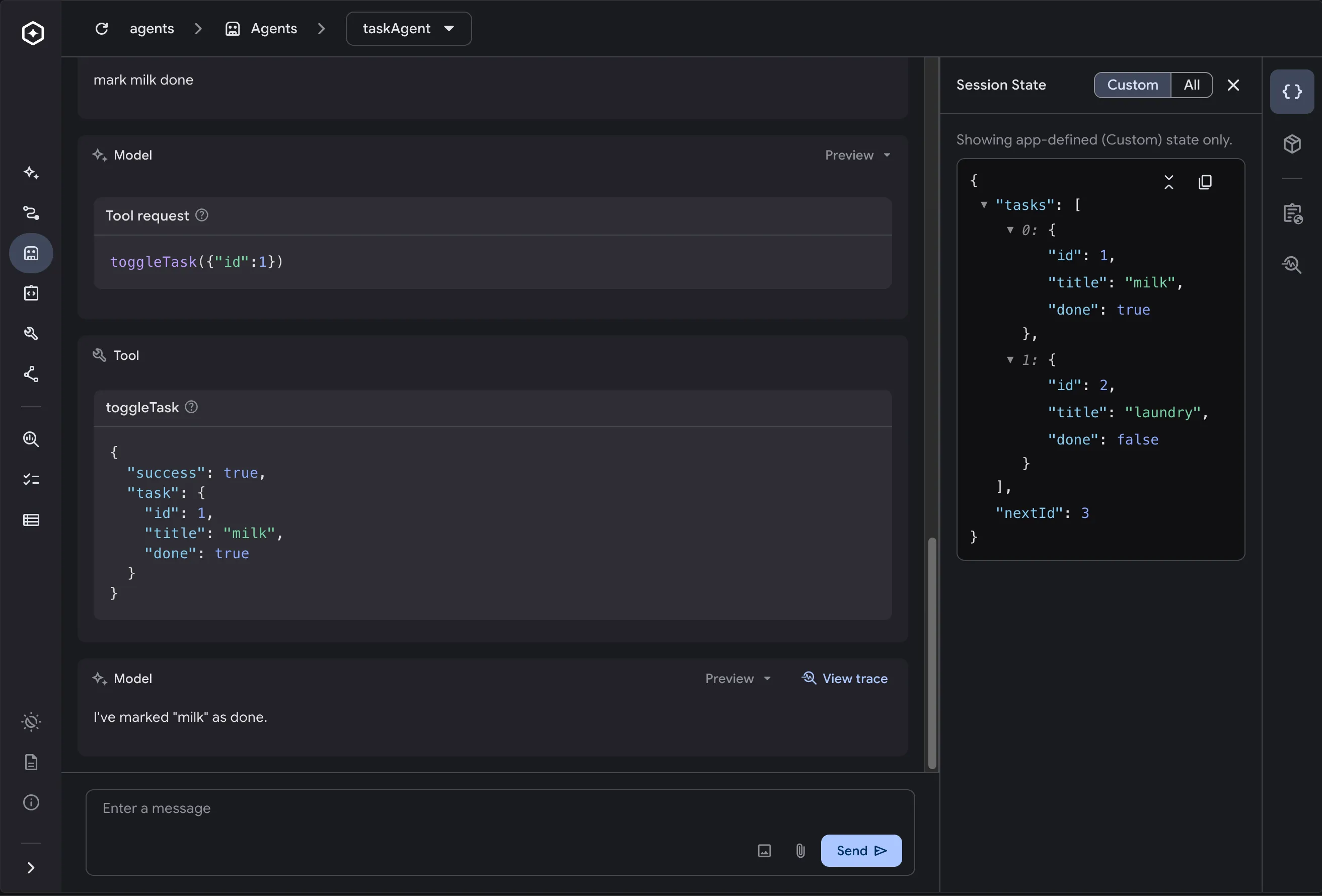Toggle the session state braces icon
The image size is (1322, 896).
click(1292, 92)
